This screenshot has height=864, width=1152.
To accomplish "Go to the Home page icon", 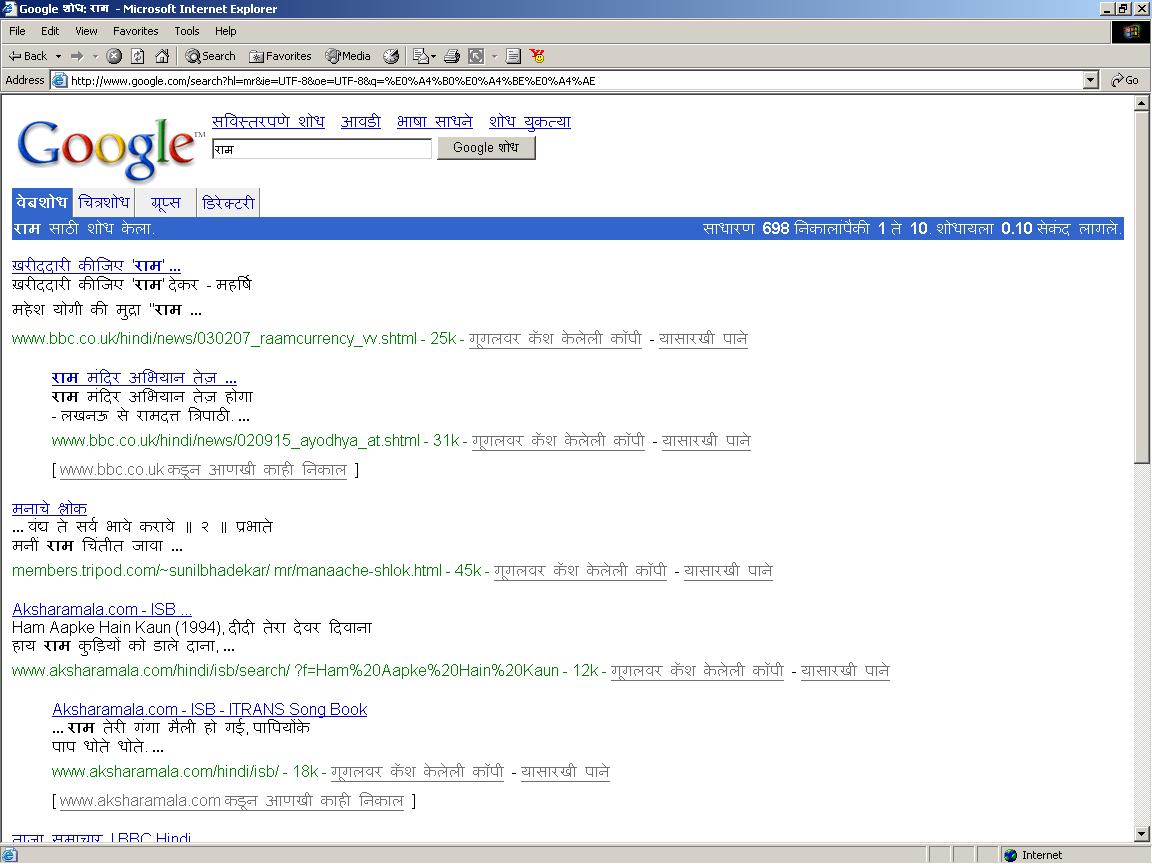I will pyautogui.click(x=162, y=56).
